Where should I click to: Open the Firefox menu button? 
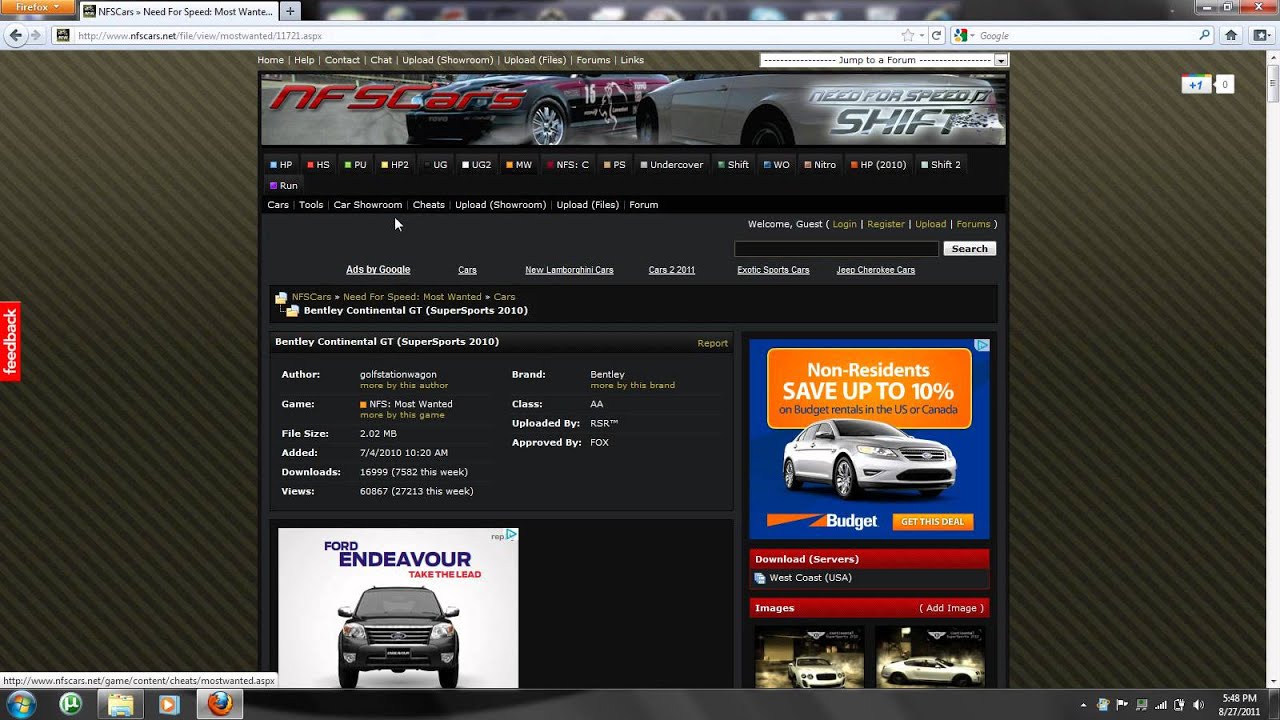pos(37,7)
